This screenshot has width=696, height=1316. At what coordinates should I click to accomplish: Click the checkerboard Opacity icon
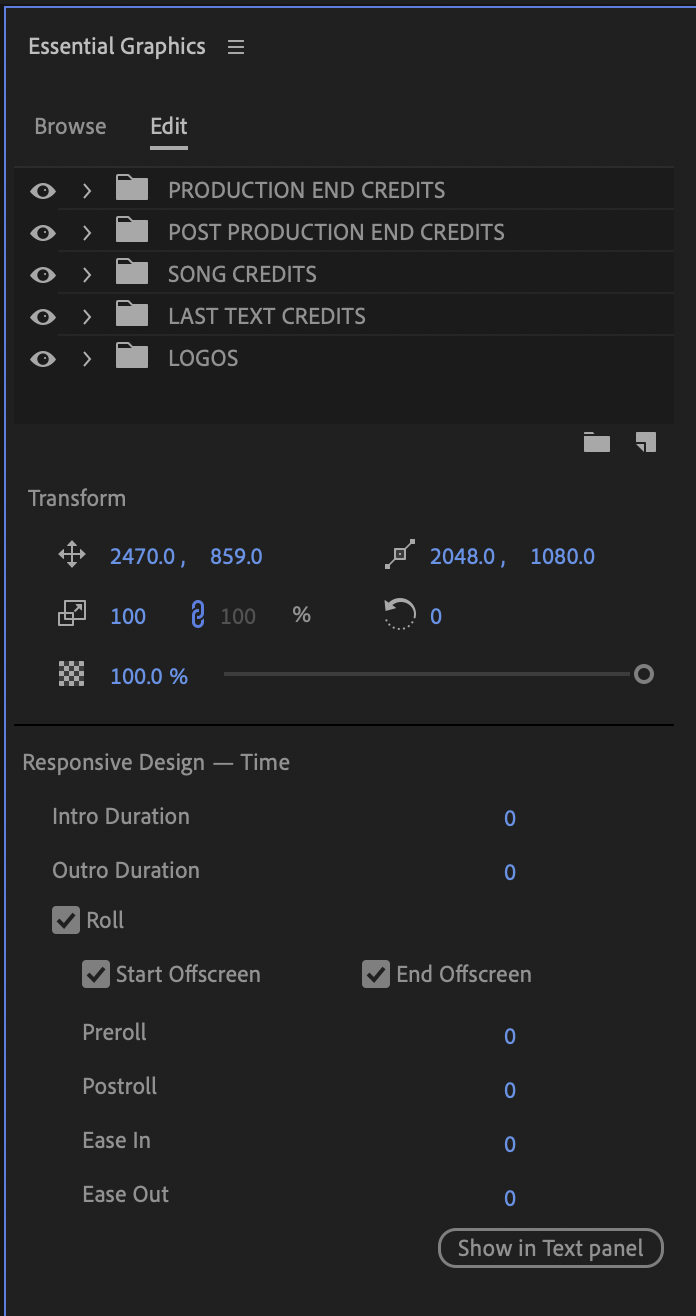point(71,674)
